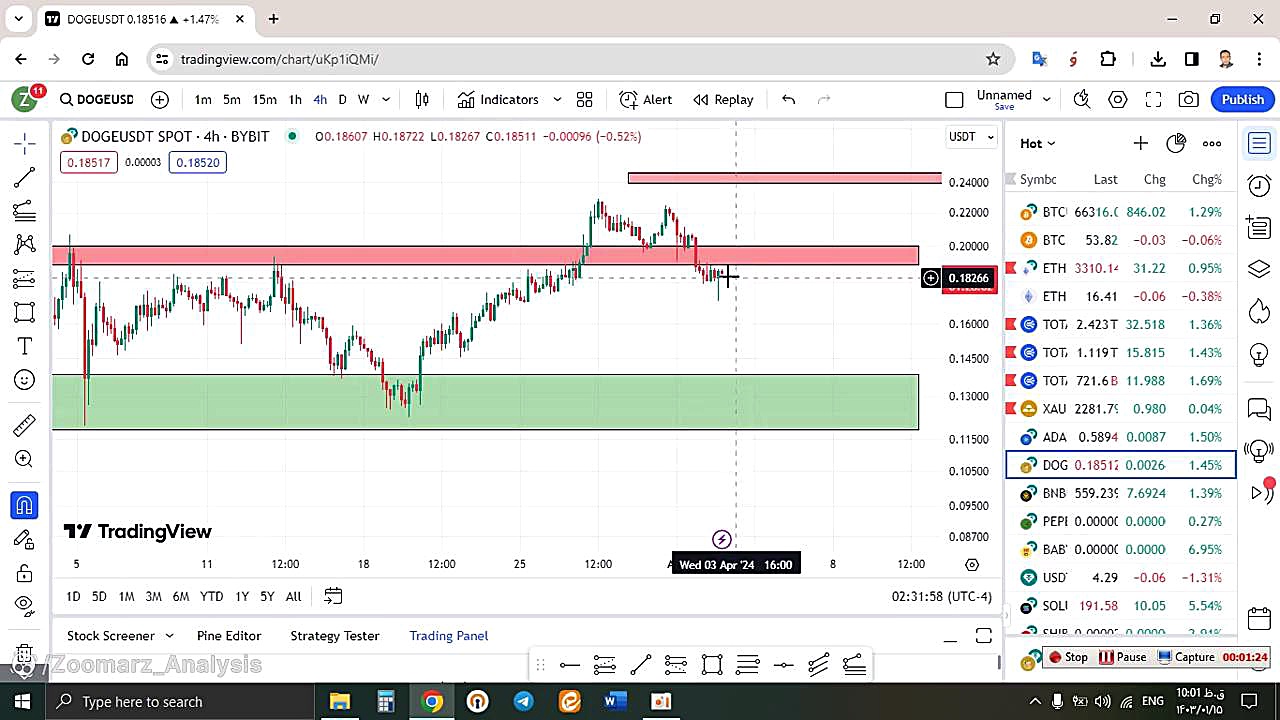Screen dimensions: 1280x720
Task: Open the patterns drawing tool
Action: (x=25, y=245)
